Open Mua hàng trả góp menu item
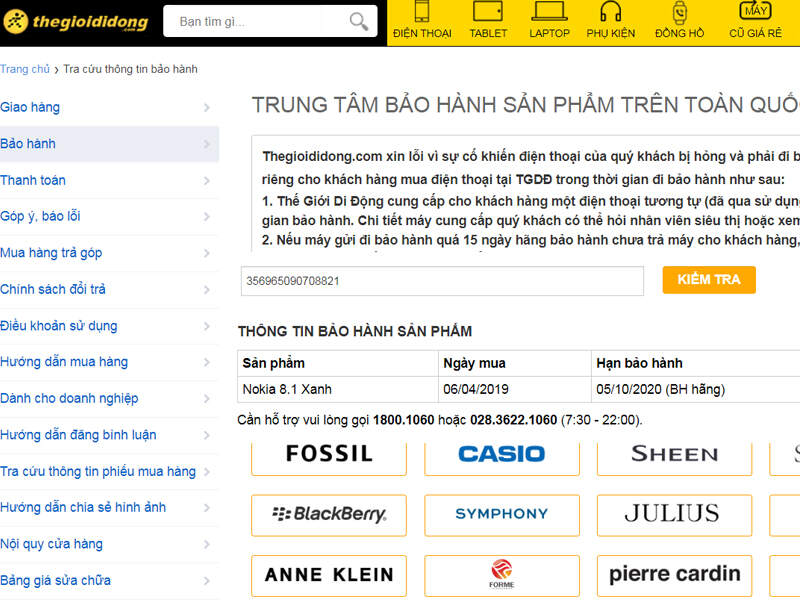Viewport: 800px width, 600px height. tap(52, 253)
